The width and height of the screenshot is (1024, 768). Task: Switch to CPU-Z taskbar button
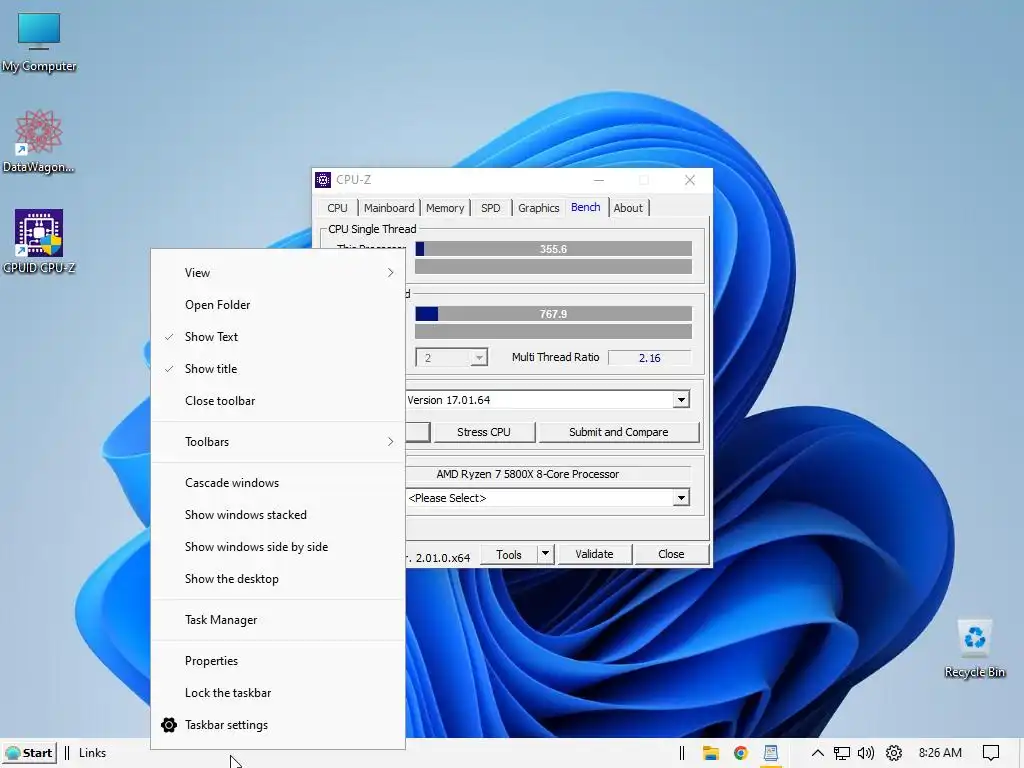(771, 753)
